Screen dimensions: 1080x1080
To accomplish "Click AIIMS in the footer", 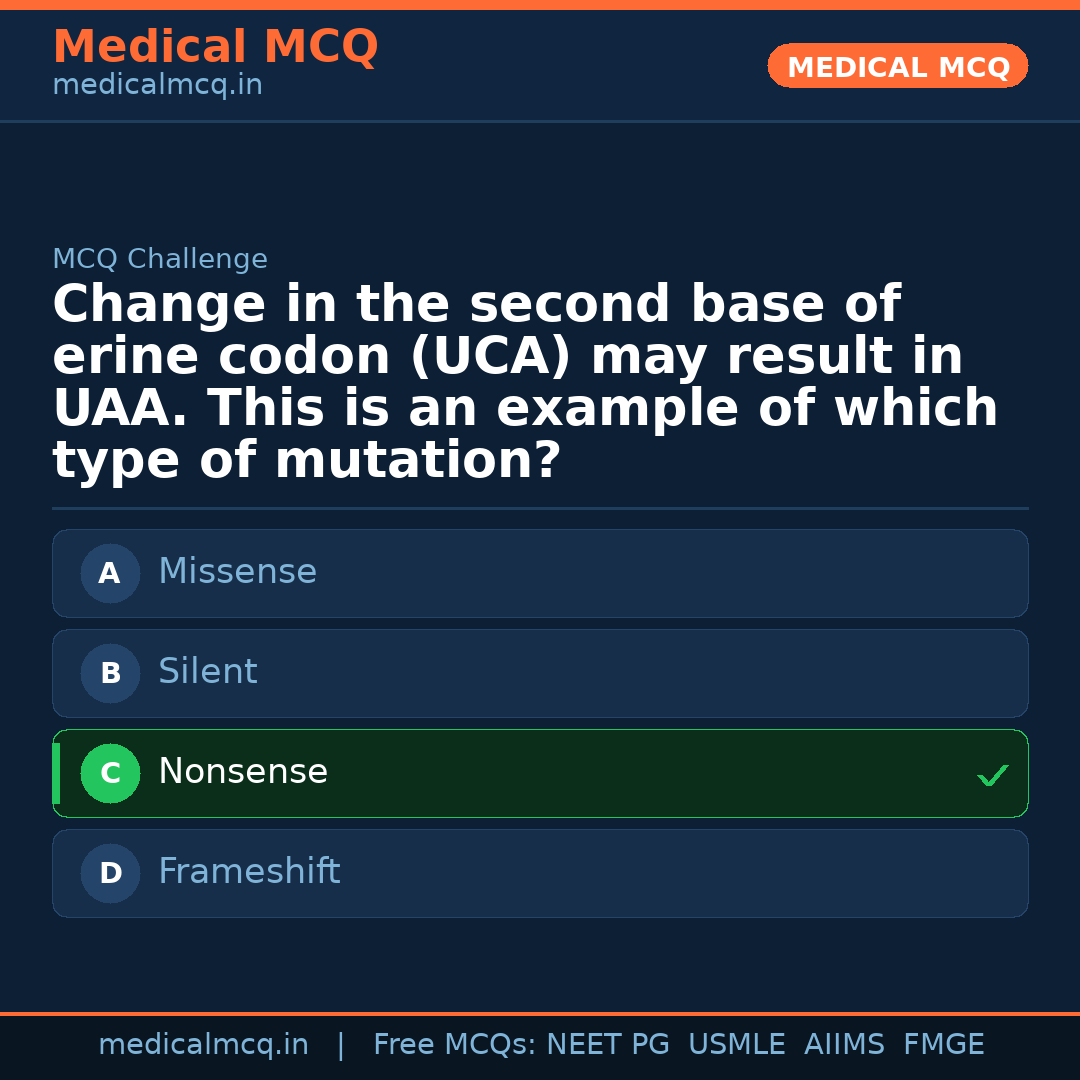I will (x=844, y=1045).
